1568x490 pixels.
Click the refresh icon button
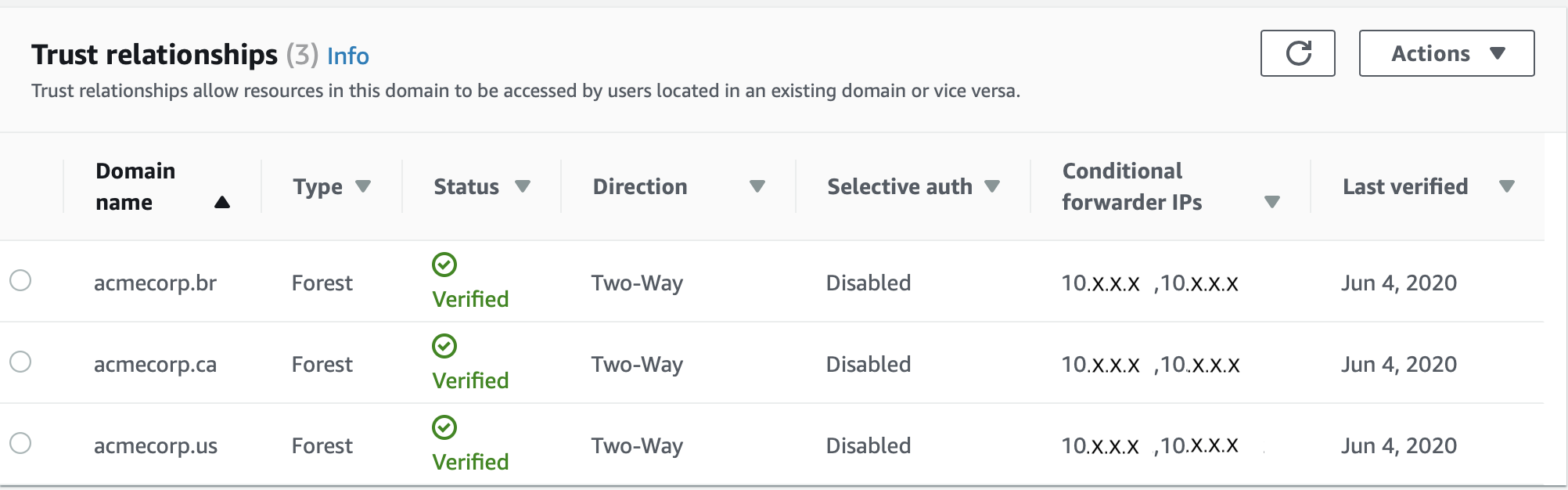(x=1297, y=53)
